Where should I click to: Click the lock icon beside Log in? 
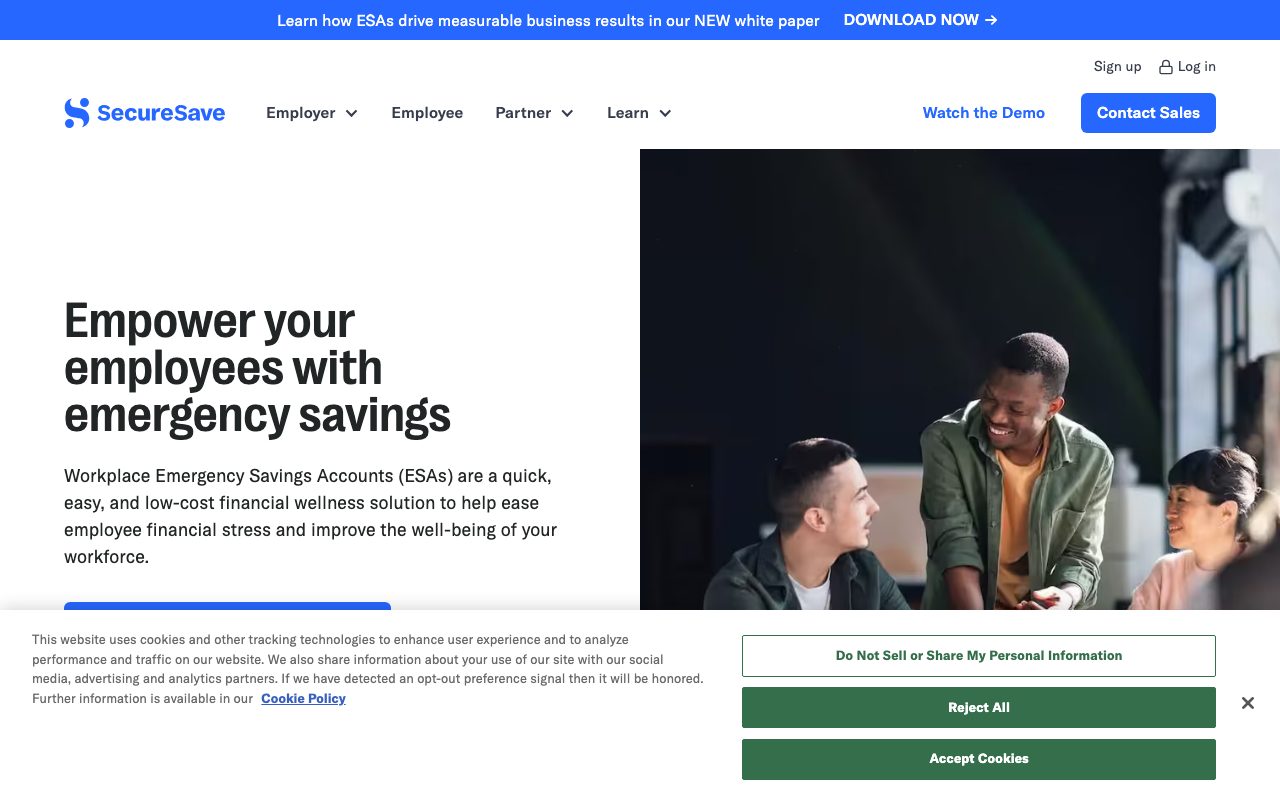[x=1165, y=67]
